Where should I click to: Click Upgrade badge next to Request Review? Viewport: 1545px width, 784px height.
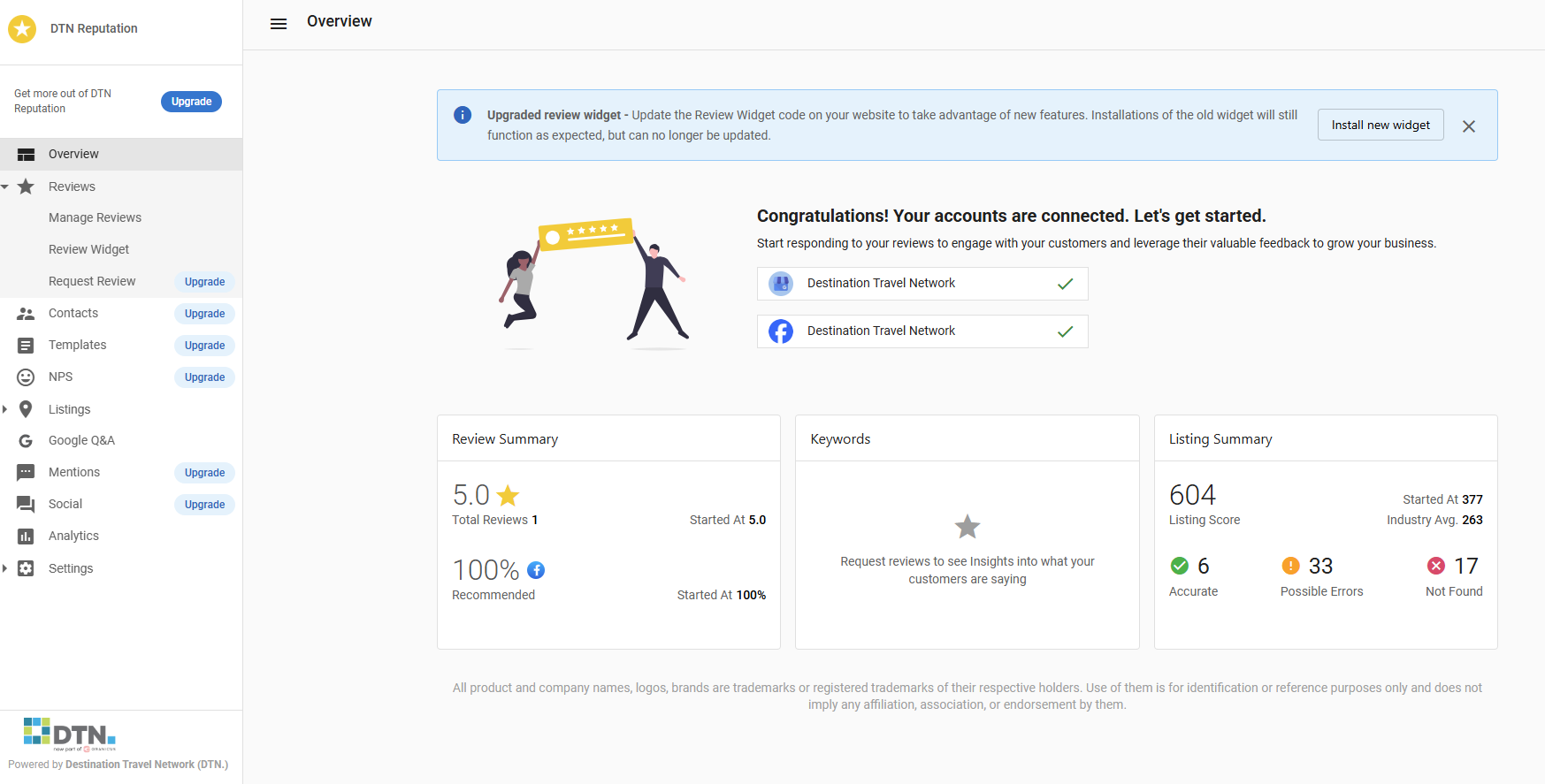[204, 282]
